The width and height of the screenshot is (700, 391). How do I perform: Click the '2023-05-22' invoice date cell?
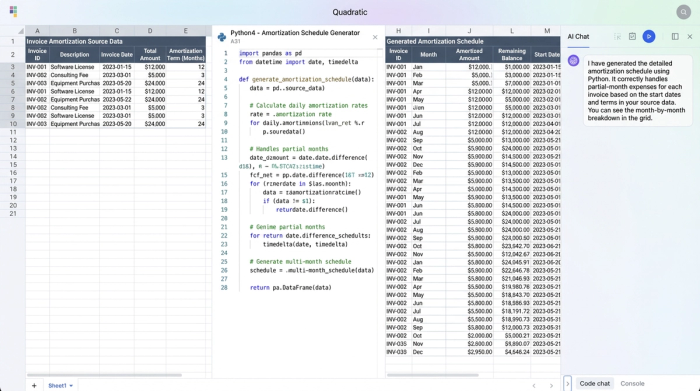pos(117,100)
